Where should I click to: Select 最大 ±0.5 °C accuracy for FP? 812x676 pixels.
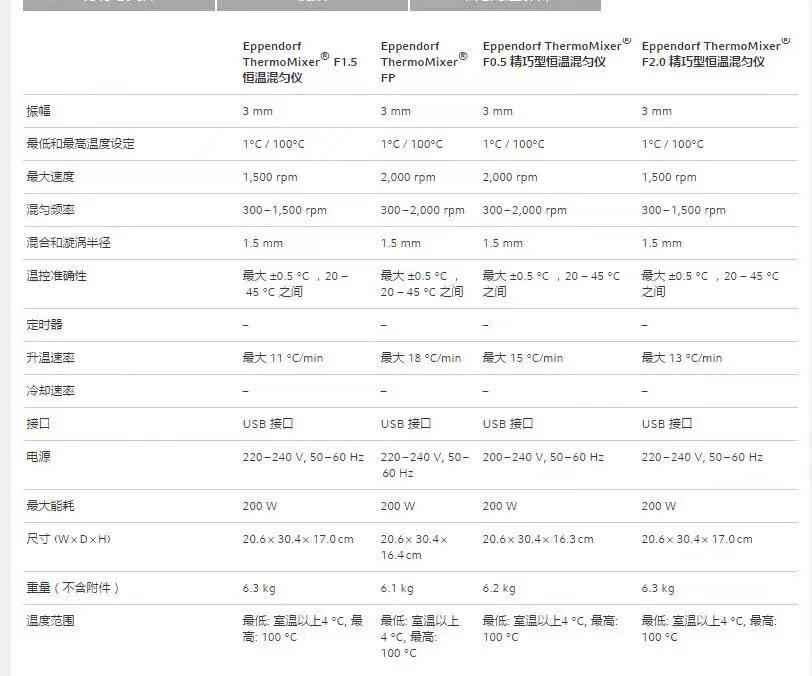tap(422, 284)
